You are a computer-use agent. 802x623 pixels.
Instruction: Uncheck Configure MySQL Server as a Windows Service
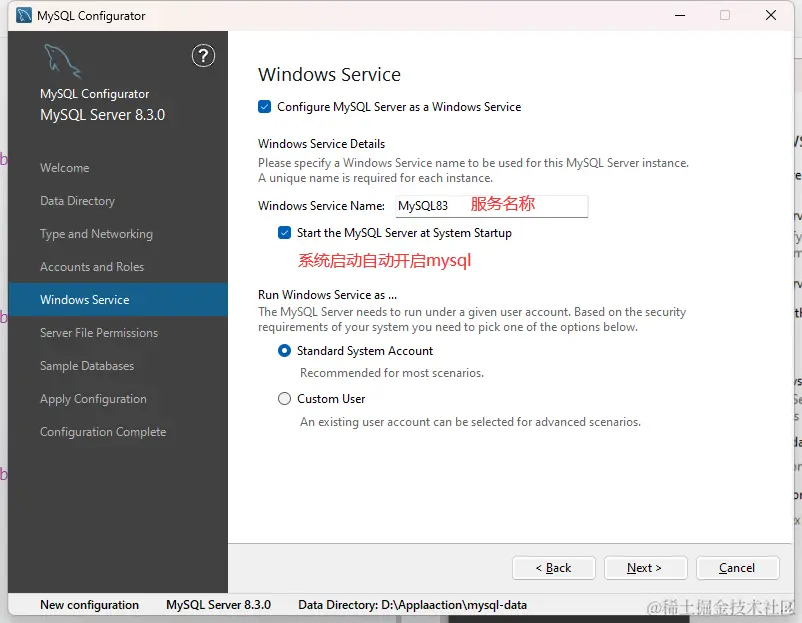coord(264,107)
